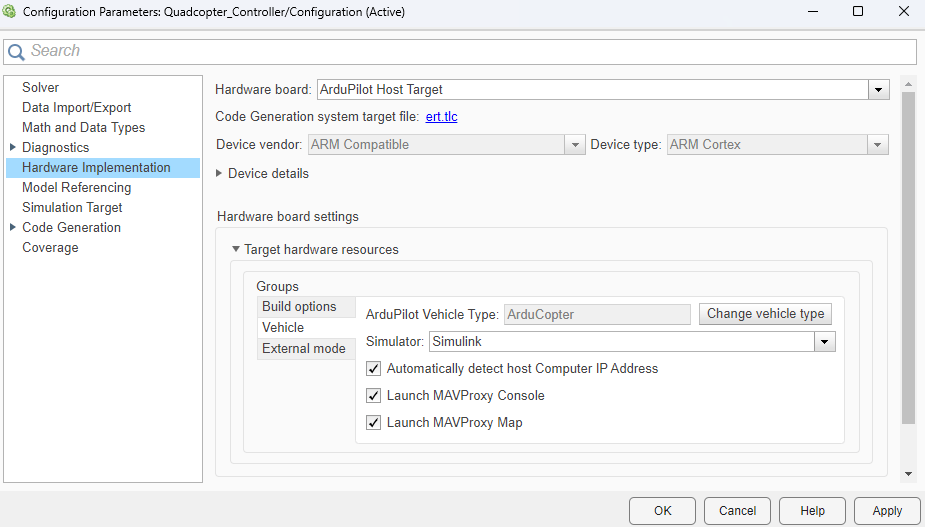Image resolution: width=925 pixels, height=527 pixels.
Task: Click the search magnifier icon
Action: (16, 52)
